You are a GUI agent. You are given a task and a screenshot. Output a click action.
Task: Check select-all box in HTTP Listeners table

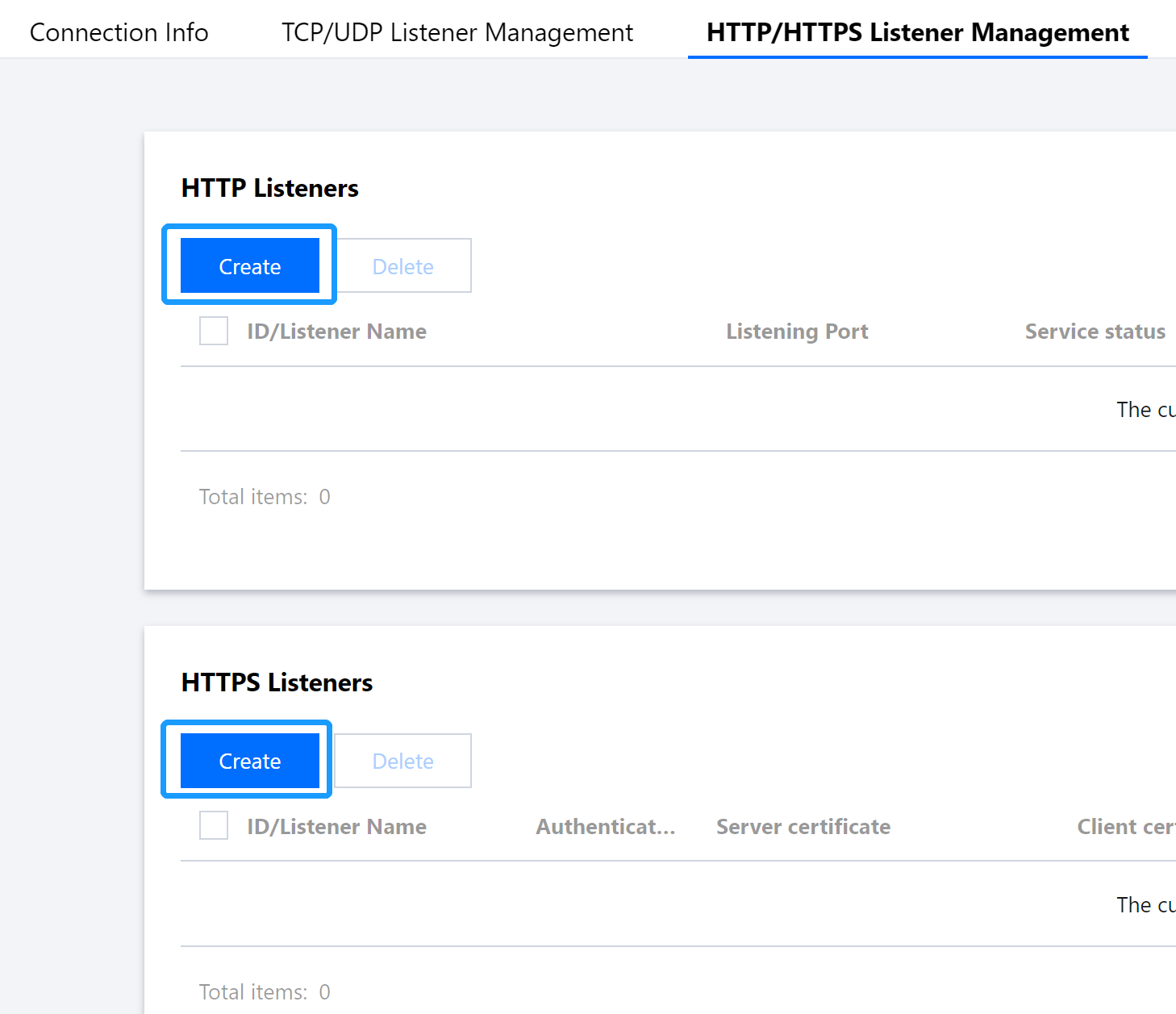(214, 331)
